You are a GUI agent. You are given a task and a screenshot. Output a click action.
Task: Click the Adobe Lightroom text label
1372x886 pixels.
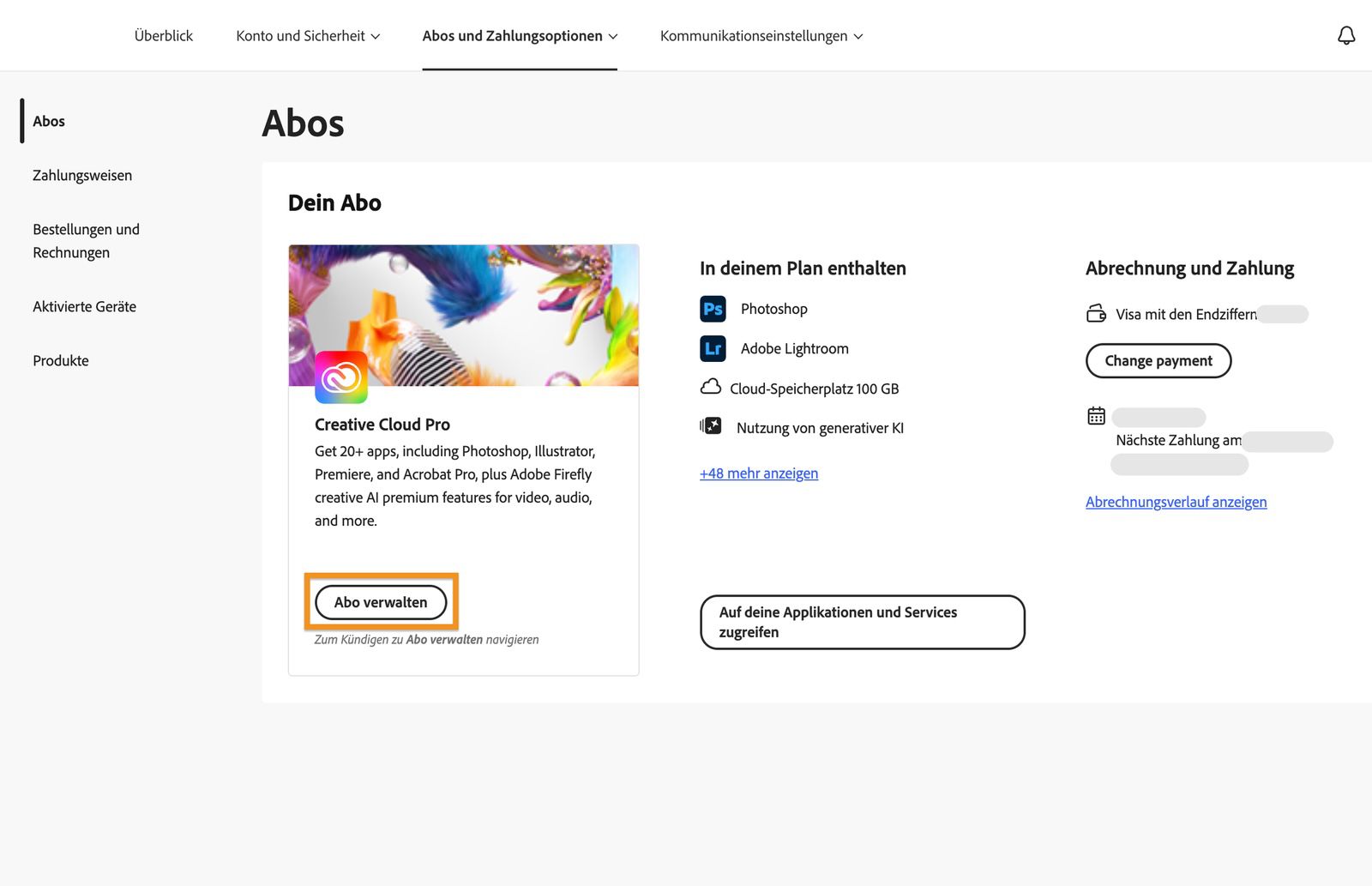[795, 348]
